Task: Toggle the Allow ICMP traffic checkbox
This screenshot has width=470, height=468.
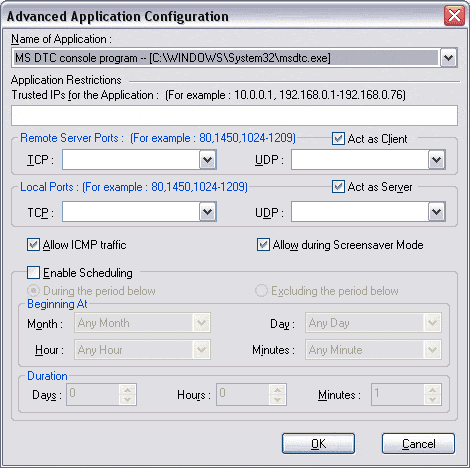Action: (33, 245)
